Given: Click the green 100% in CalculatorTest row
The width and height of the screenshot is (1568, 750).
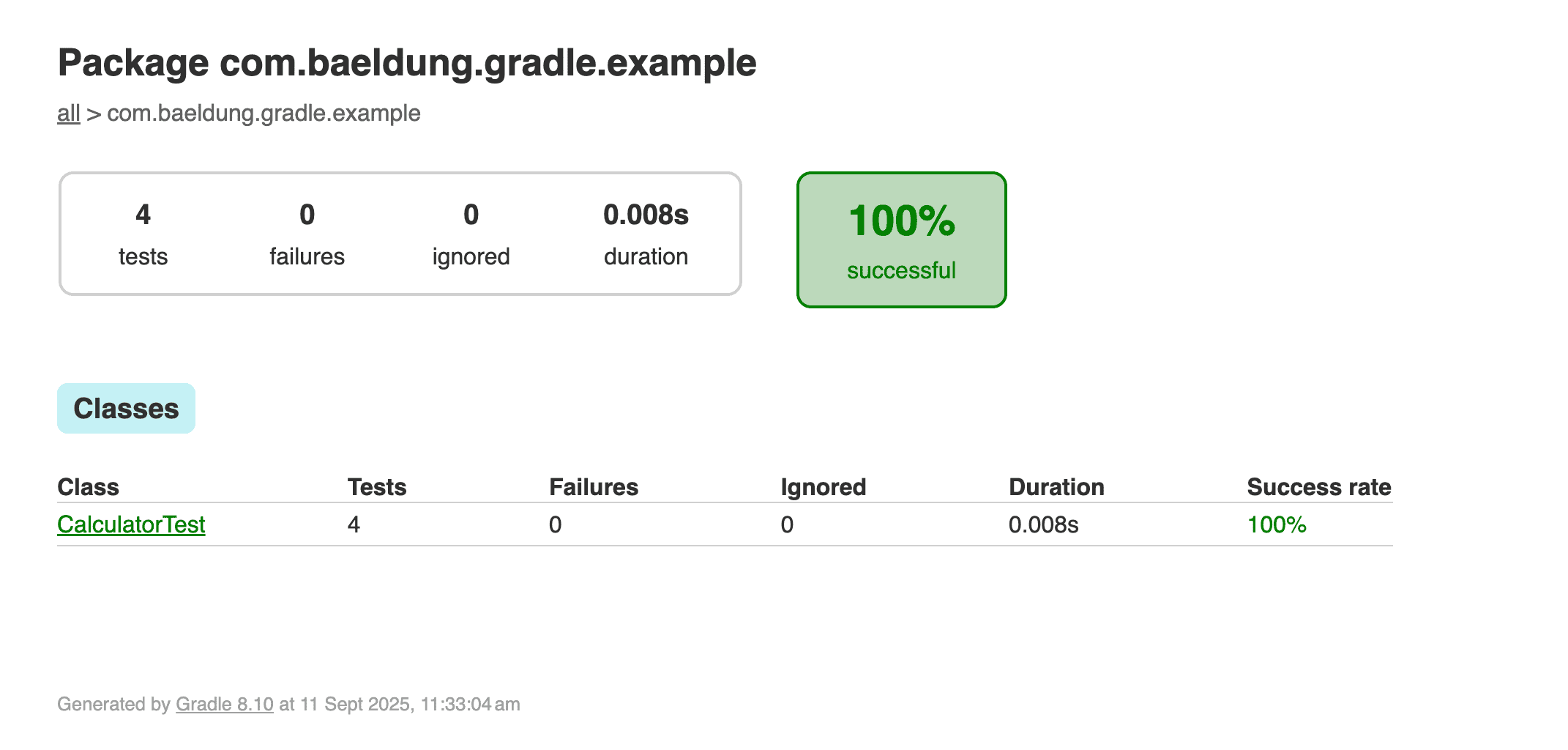Looking at the screenshot, I should coord(1277,524).
